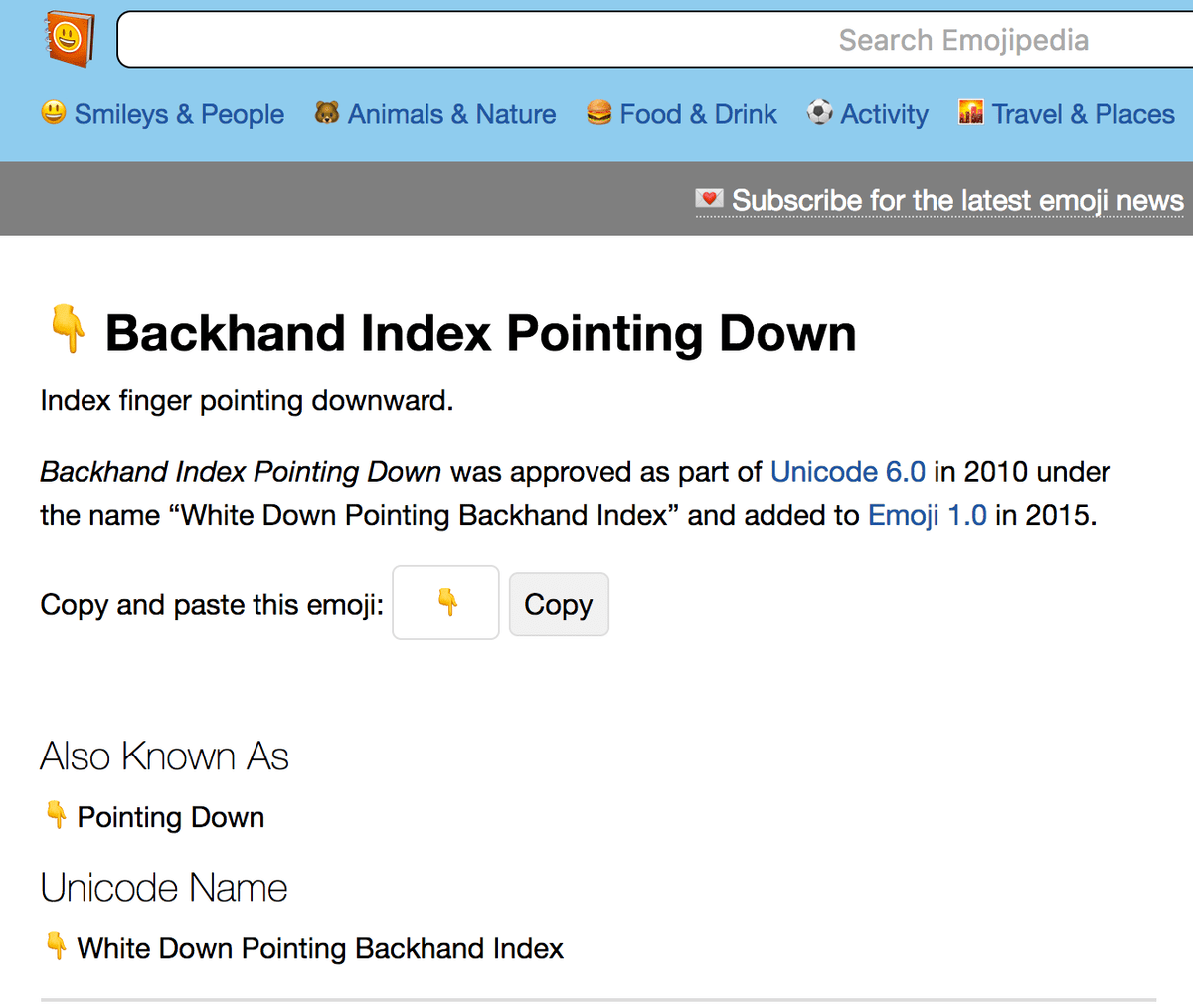Open the Travel & Places category
This screenshot has width=1193, height=1008.
(1084, 114)
